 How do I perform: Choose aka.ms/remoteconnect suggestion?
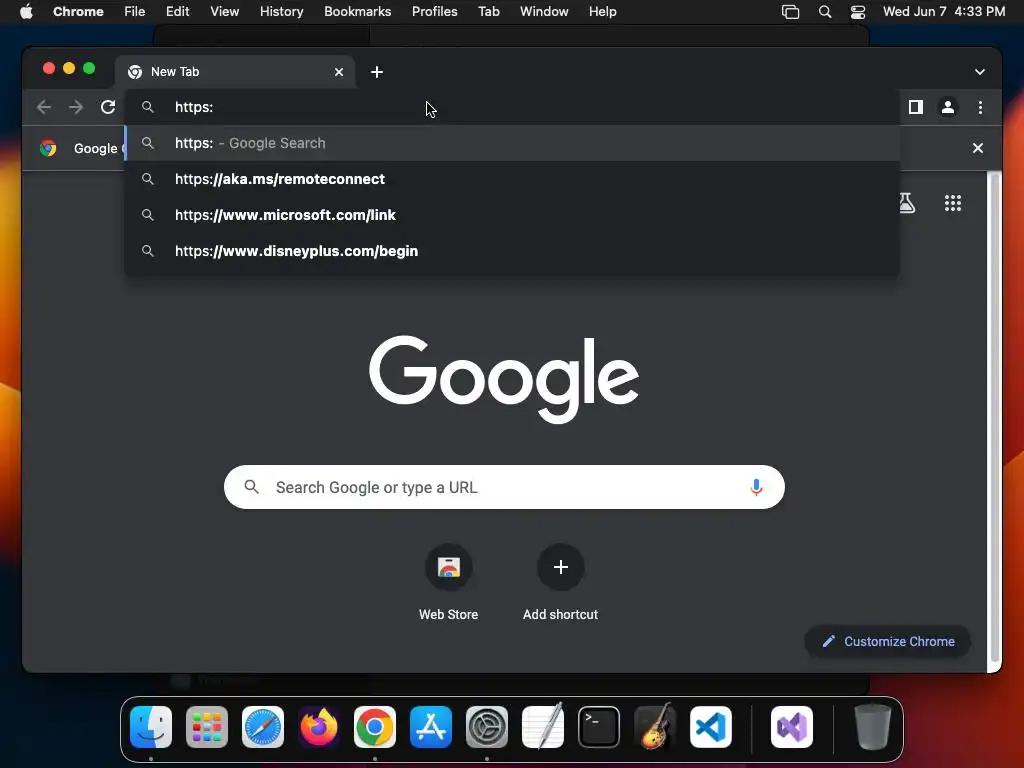512,179
